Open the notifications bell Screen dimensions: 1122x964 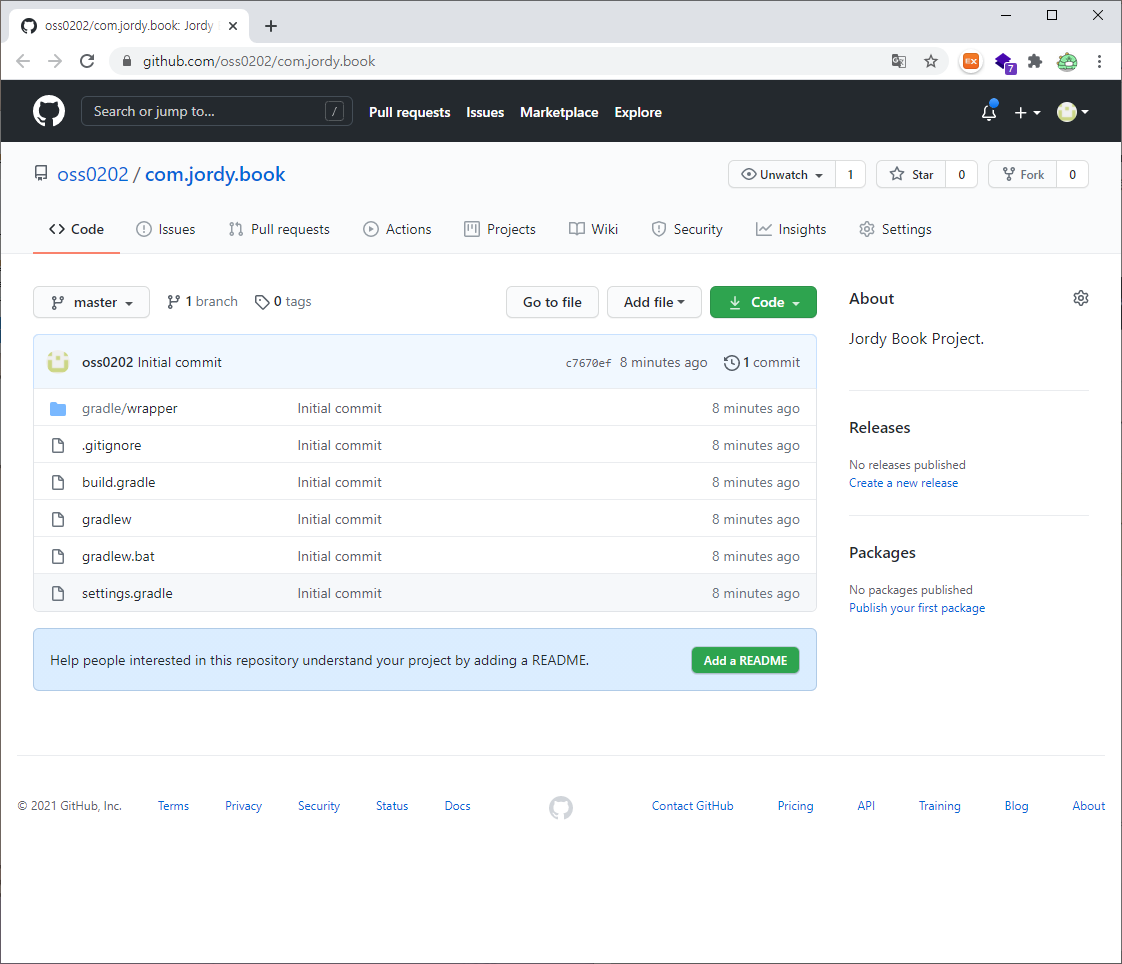tap(989, 112)
